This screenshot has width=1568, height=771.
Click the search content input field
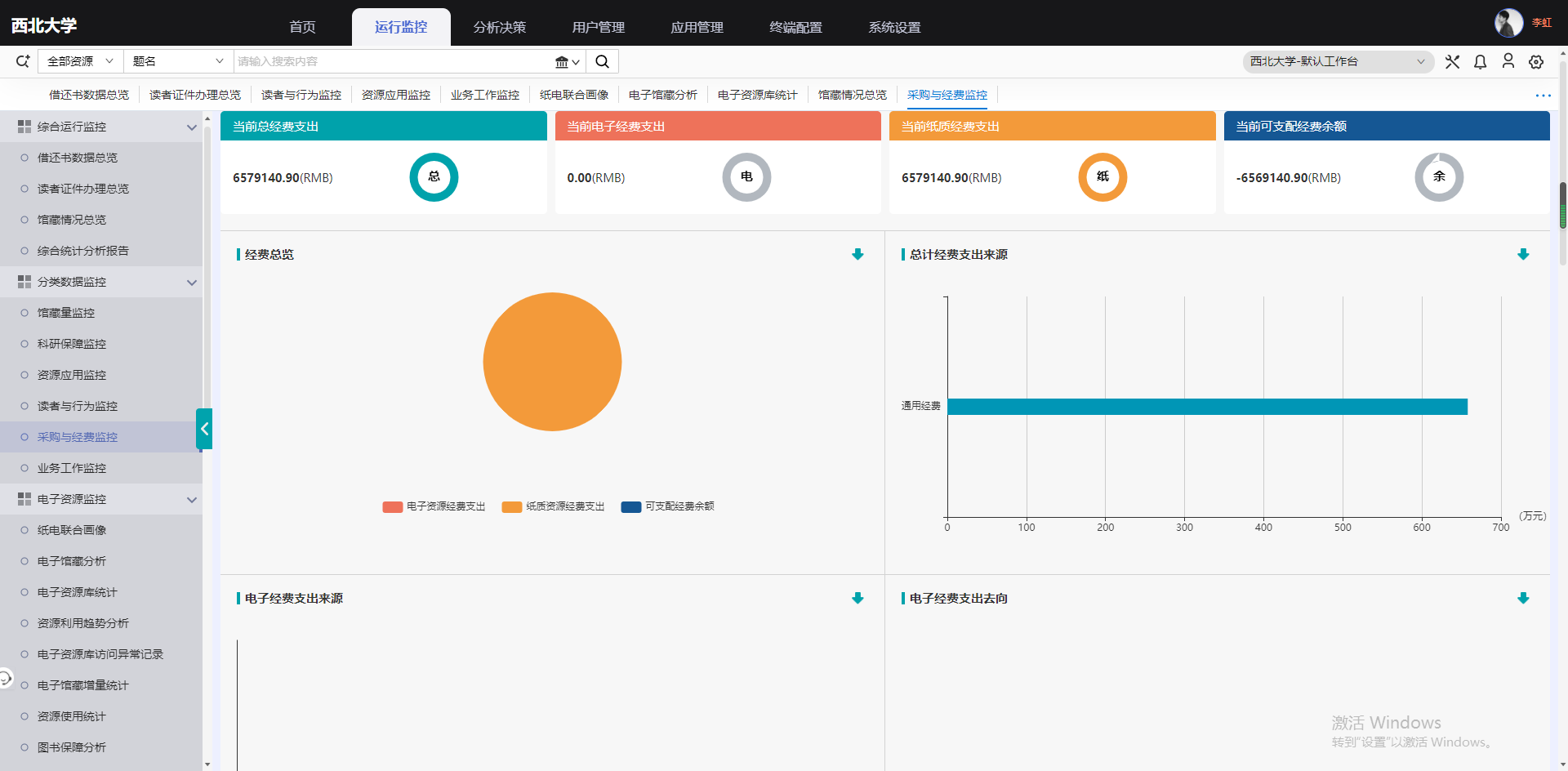pos(392,61)
